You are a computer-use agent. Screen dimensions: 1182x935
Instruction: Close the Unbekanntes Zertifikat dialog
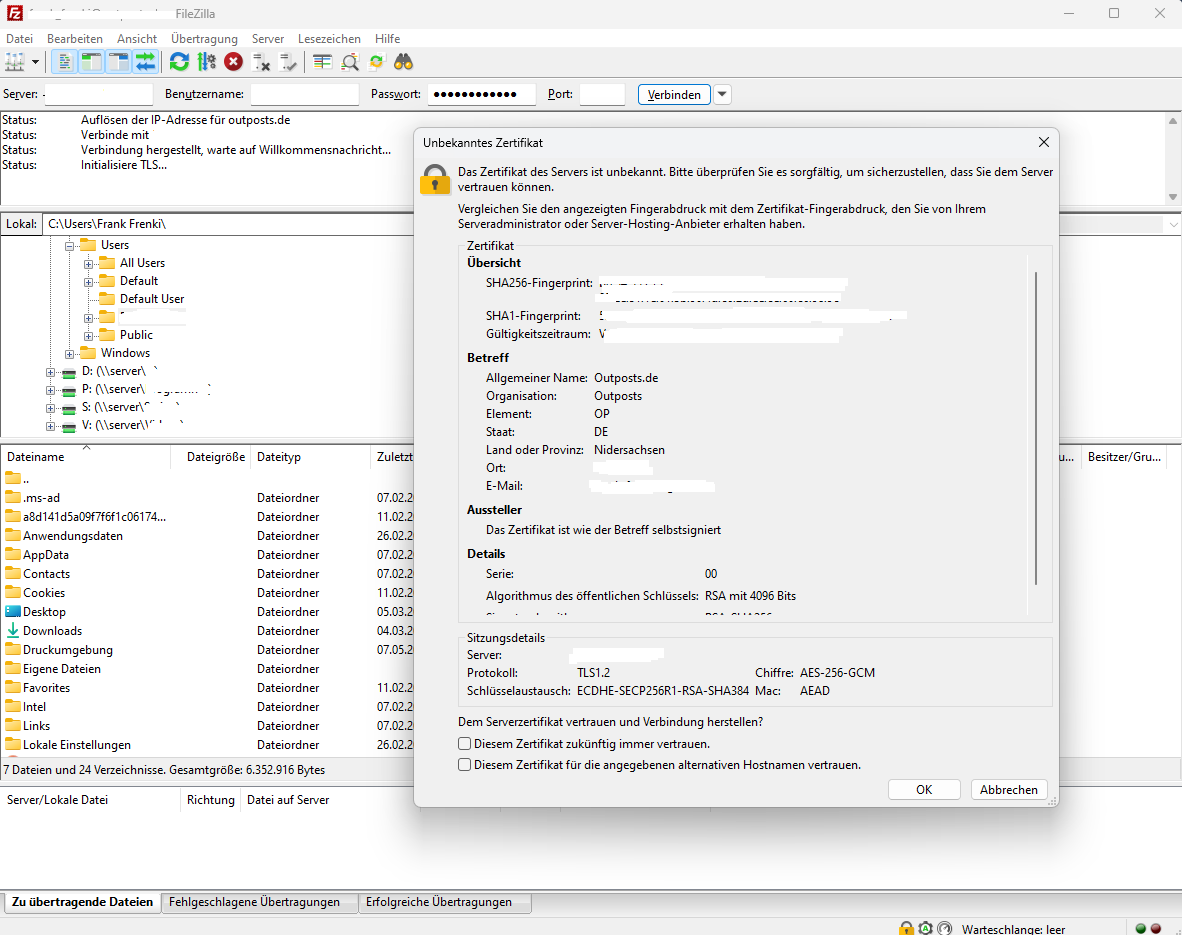pos(1043,143)
